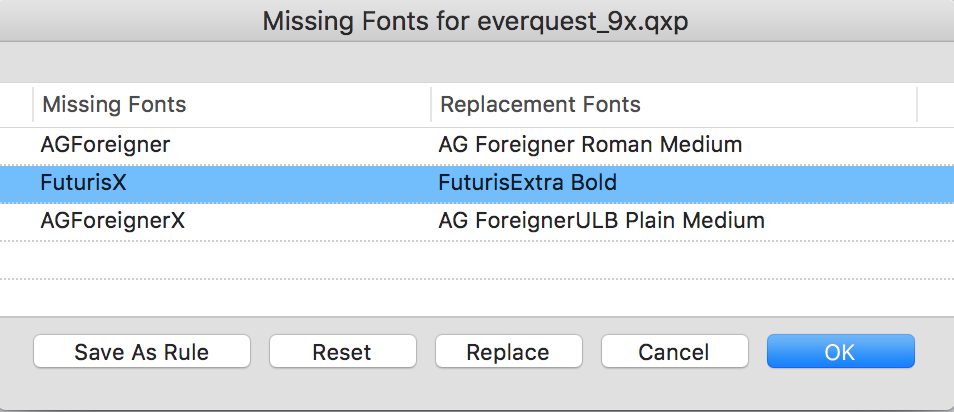The height and width of the screenshot is (412, 954).
Task: Click the blank header right of Replacement Fonts
Action: pos(935,105)
